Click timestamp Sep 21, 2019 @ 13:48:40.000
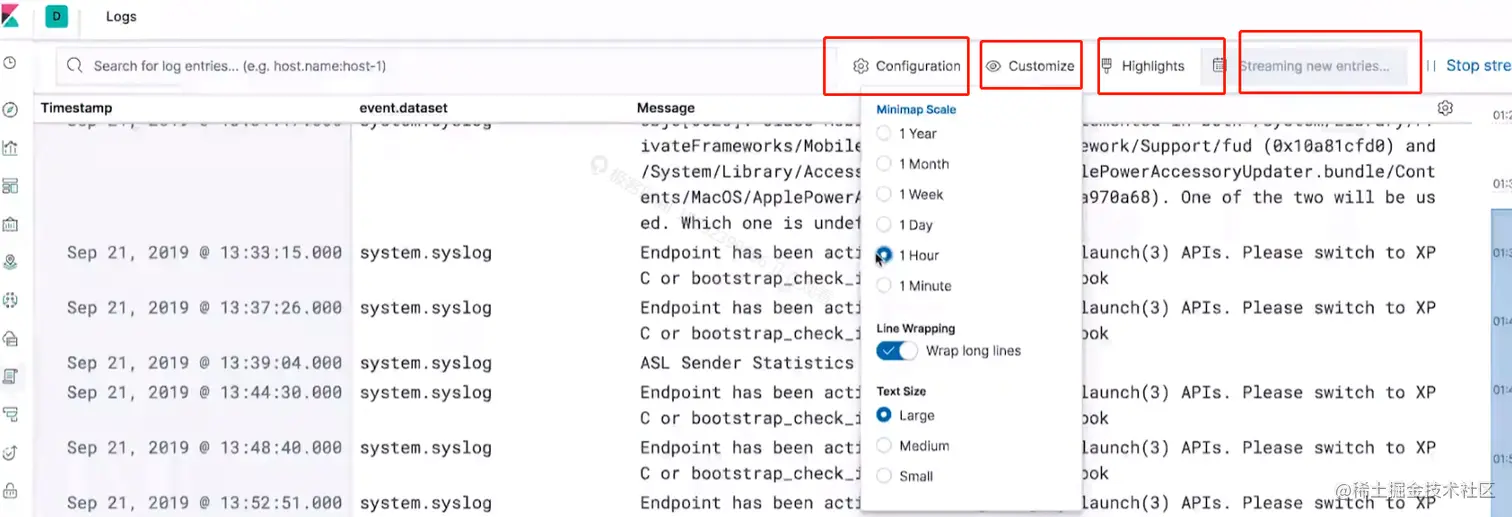 point(204,448)
